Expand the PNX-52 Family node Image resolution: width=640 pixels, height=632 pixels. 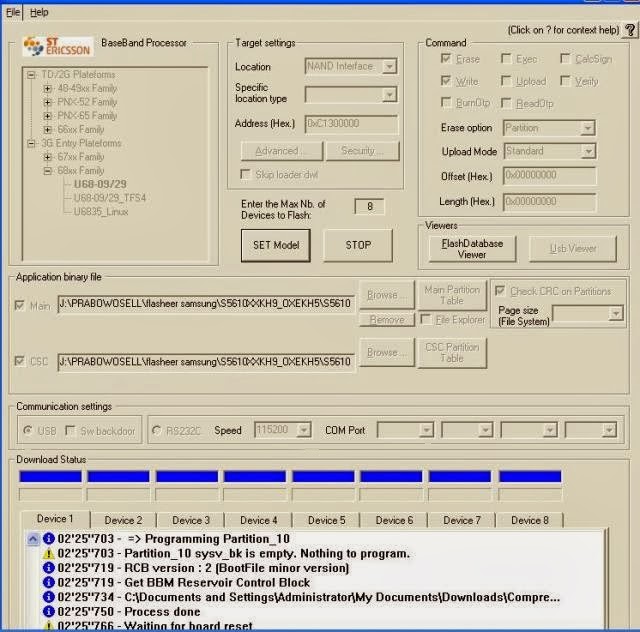[48, 102]
